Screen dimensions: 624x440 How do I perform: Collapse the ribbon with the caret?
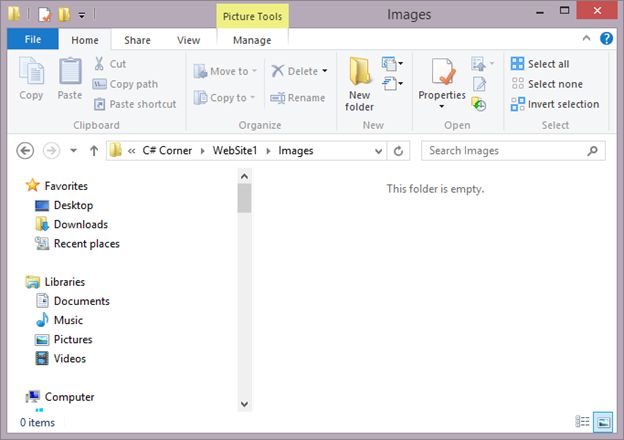(586, 38)
